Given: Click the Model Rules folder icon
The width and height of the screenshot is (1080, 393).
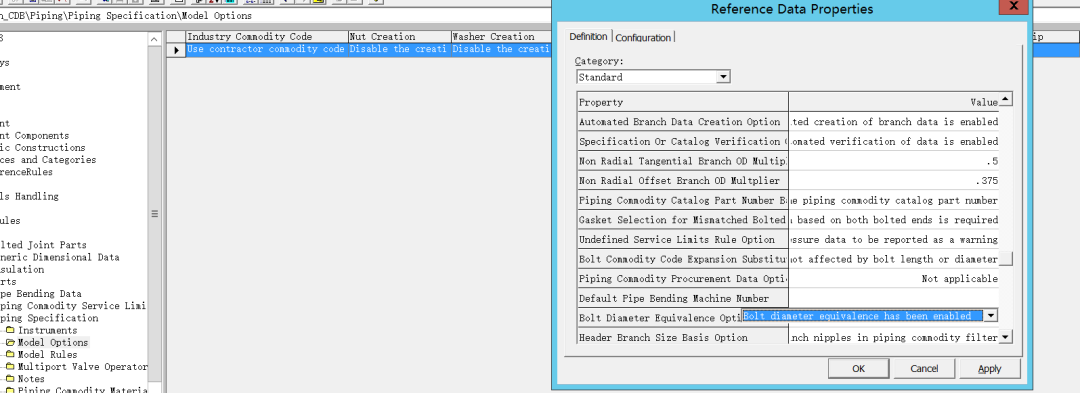Looking at the screenshot, I should coord(10,354).
